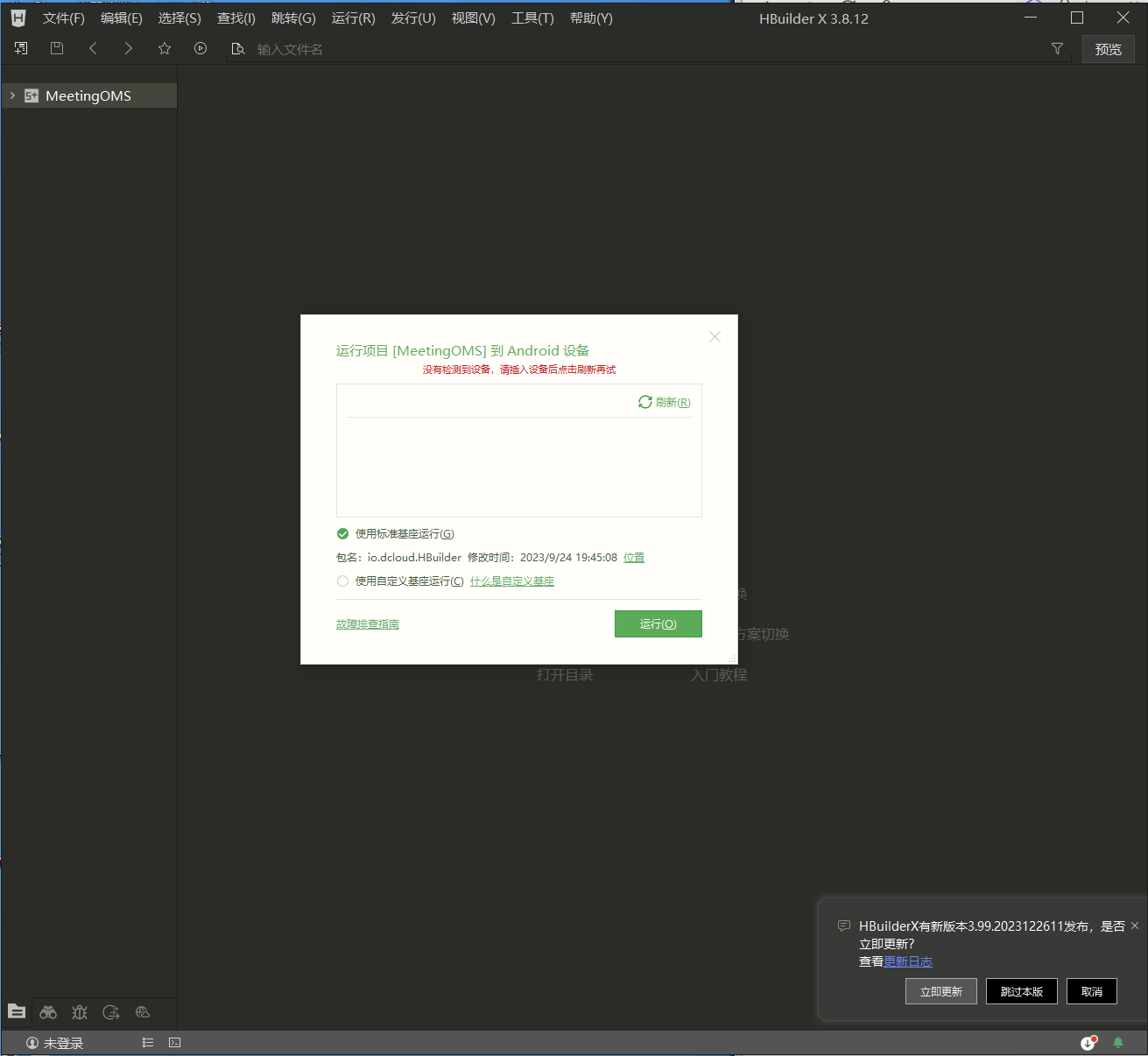Click the save file icon in toolbar
The height and width of the screenshot is (1056, 1148).
pos(57,49)
